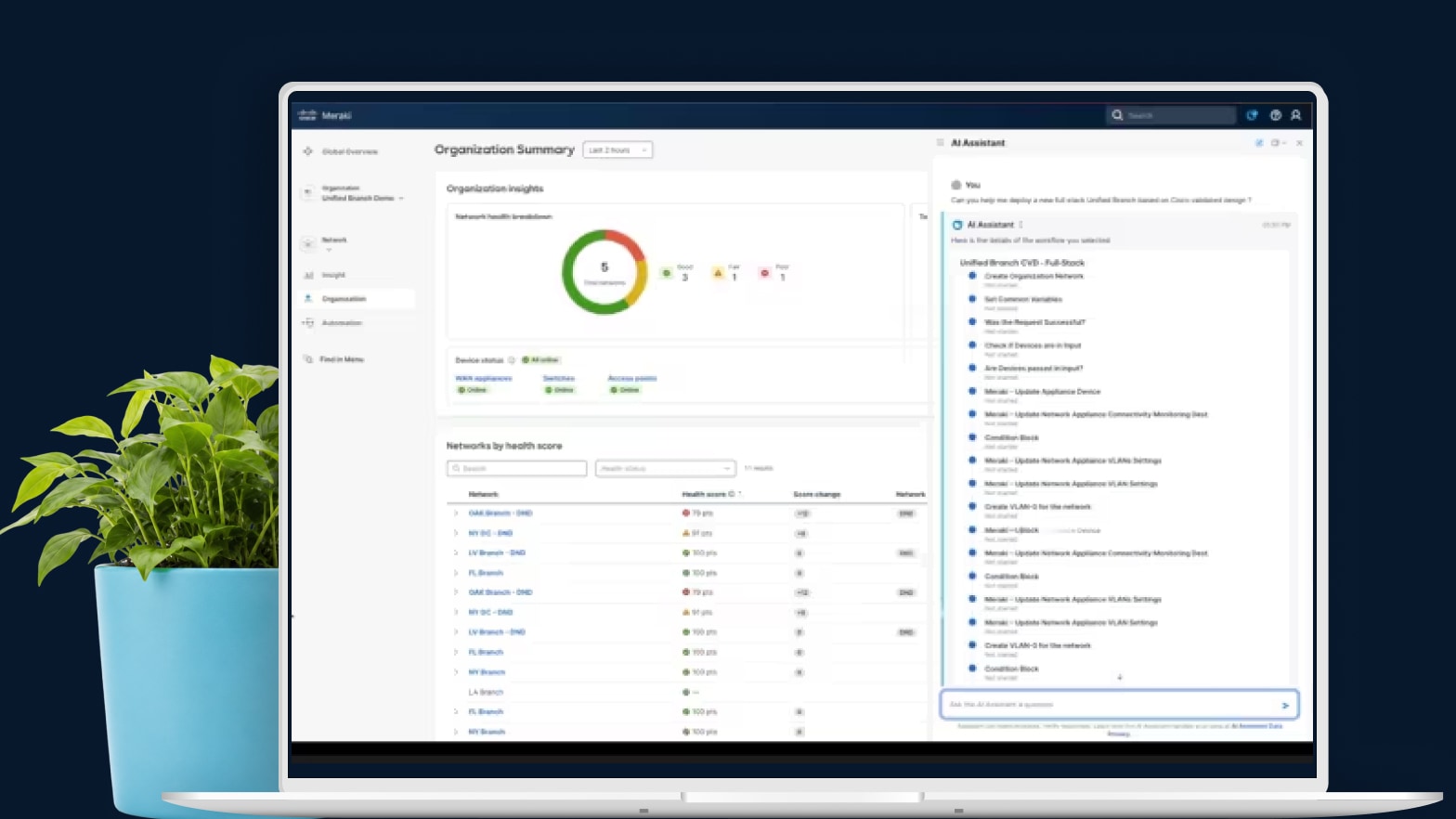This screenshot has width=1456, height=819.
Task: Open the help icon in top bar
Action: click(1275, 115)
